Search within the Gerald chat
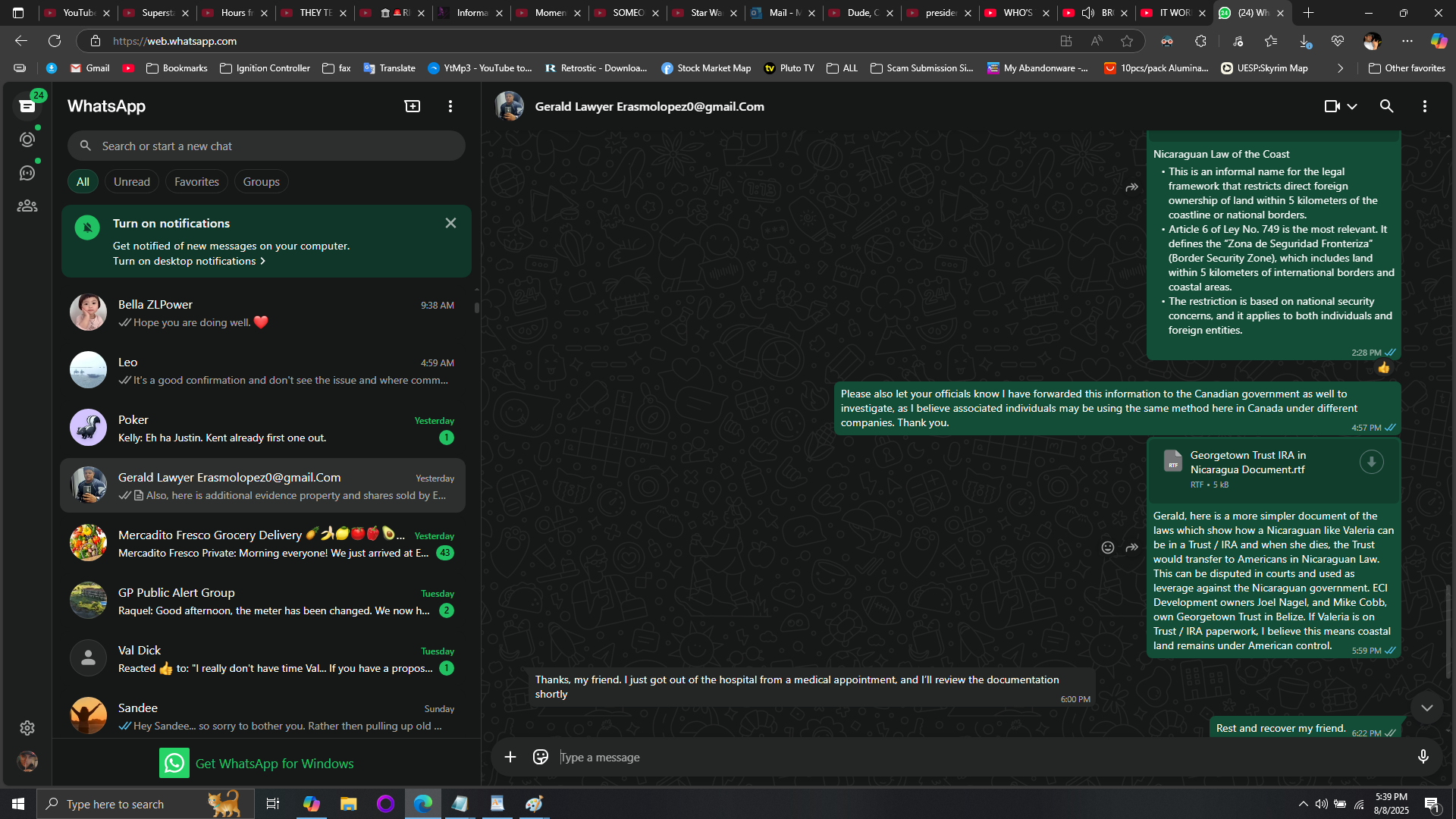Viewport: 1456px width, 819px height. tap(1386, 106)
